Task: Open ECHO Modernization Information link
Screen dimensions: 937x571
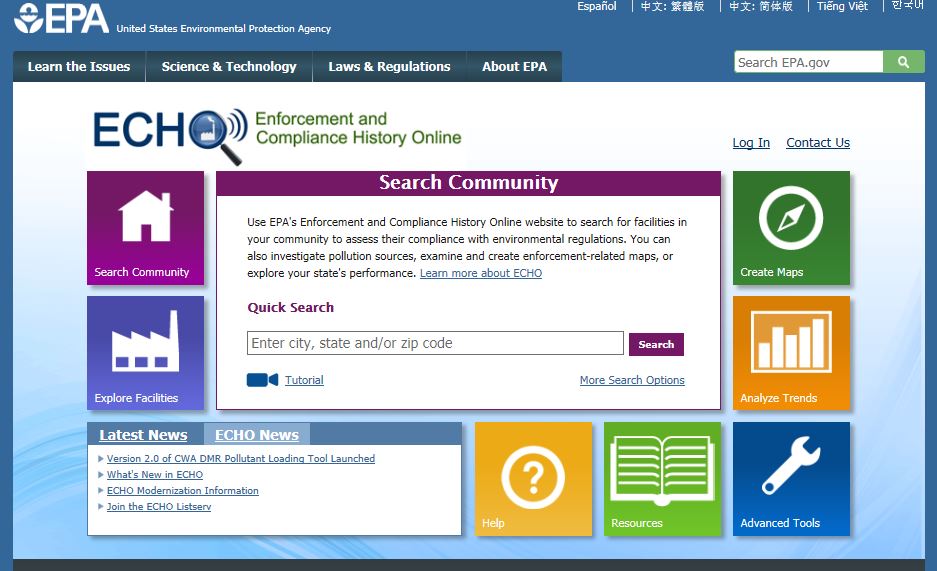Action: (183, 490)
